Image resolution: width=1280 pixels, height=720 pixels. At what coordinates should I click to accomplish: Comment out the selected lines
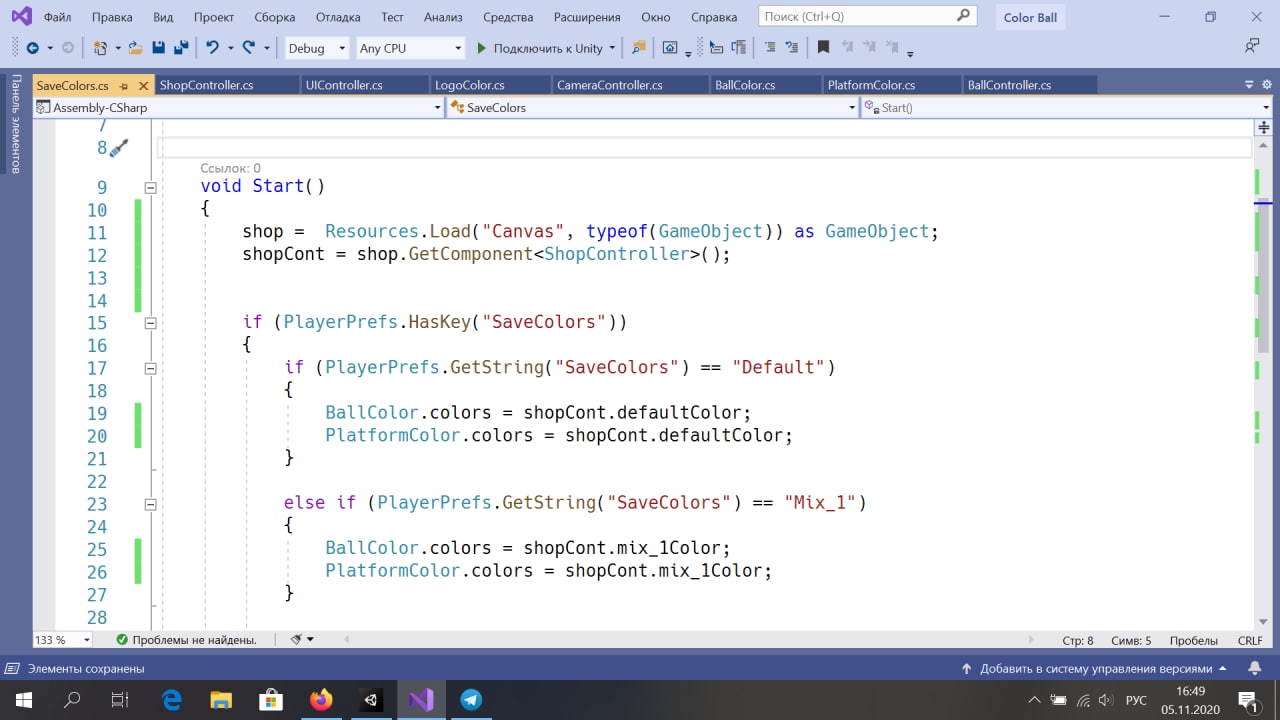[769, 48]
